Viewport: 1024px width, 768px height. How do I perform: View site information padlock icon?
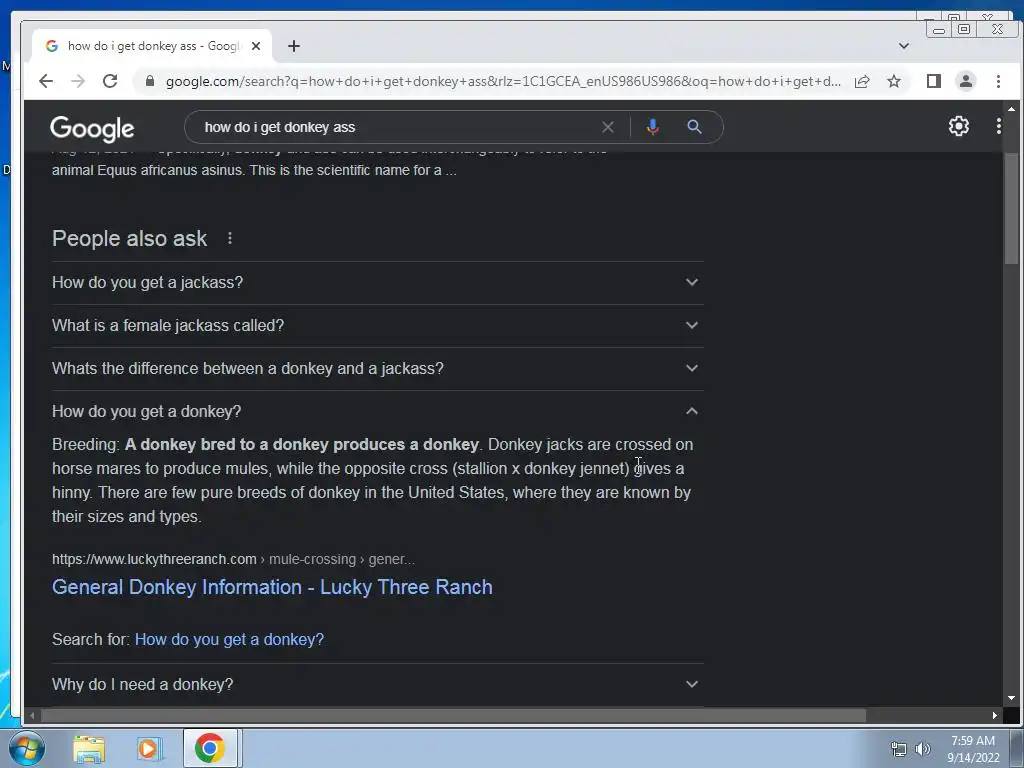click(150, 81)
